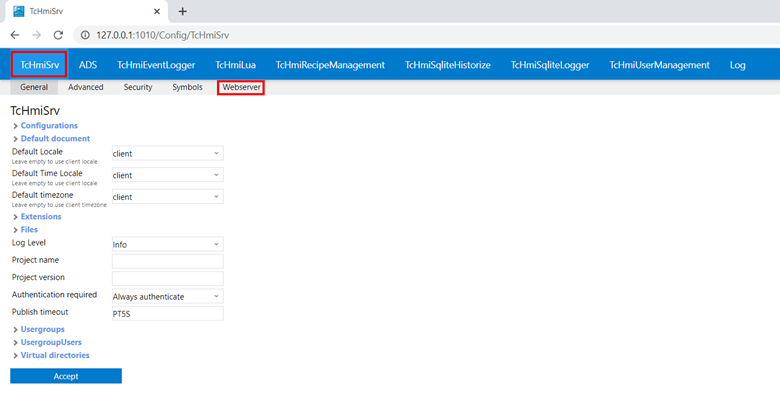The width and height of the screenshot is (780, 403).
Task: Open the Default Locale dropdown
Action: pyautogui.click(x=168, y=153)
